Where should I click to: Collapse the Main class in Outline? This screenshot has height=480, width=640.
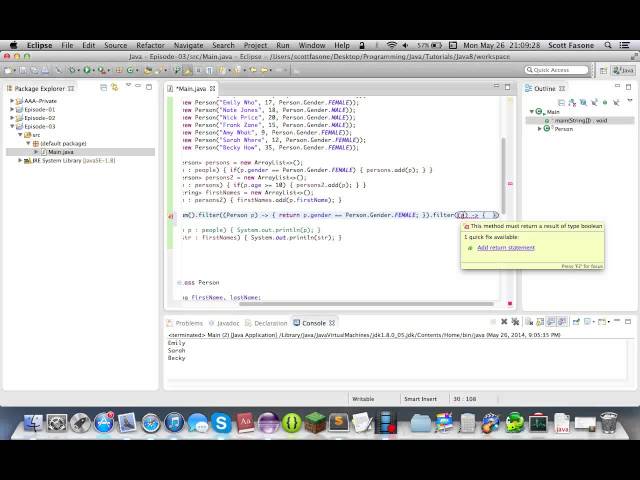click(531, 111)
